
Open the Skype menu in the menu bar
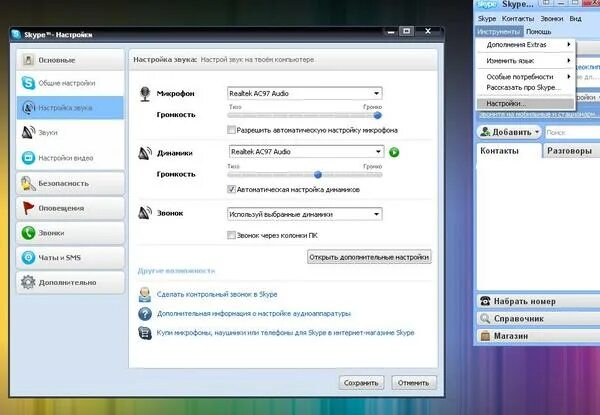[487, 18]
